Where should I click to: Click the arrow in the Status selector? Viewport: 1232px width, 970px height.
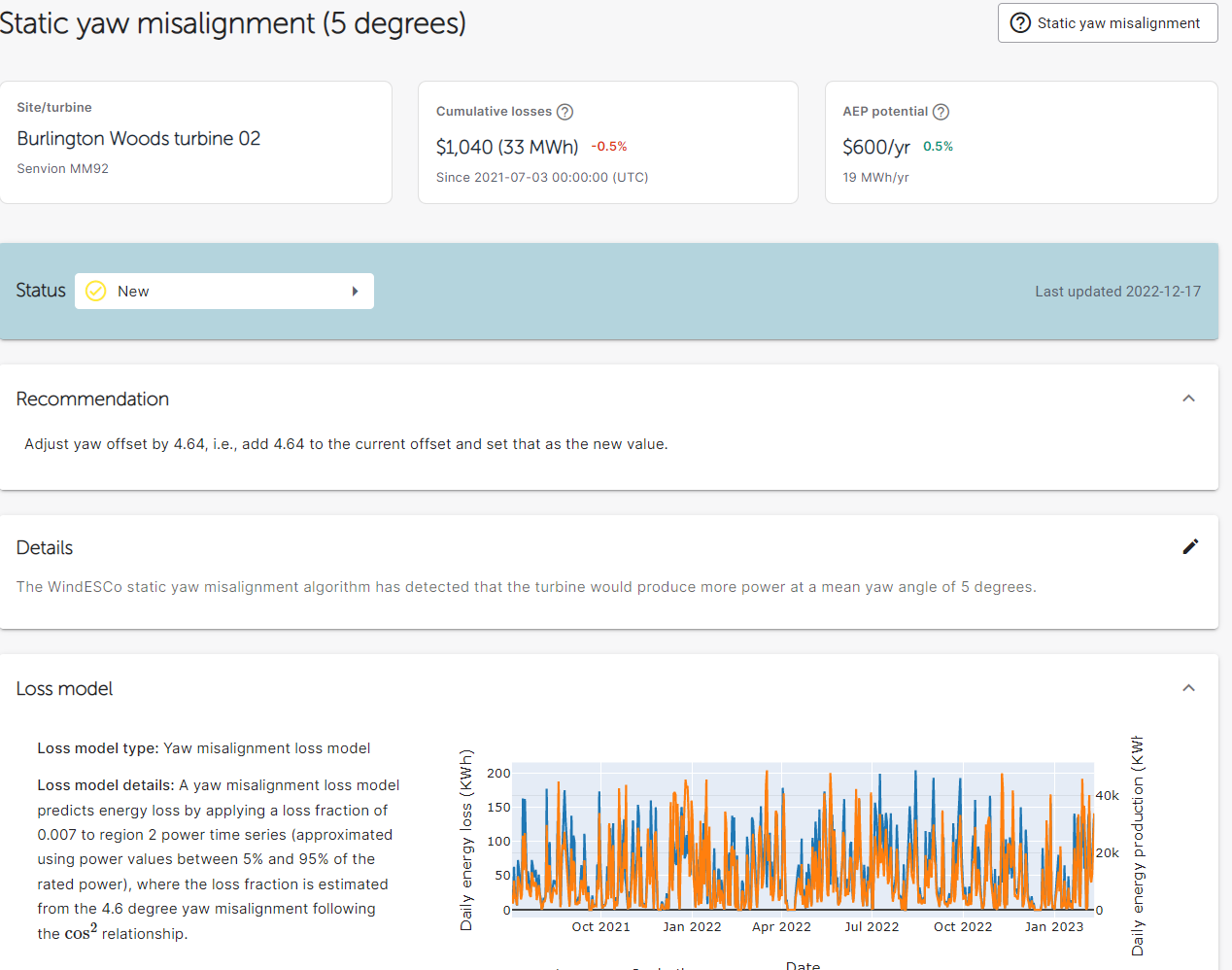click(x=355, y=291)
